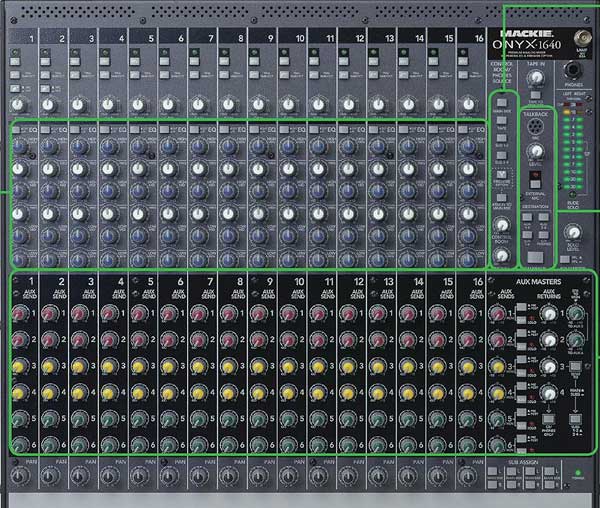Viewport: 600px width, 508px height.
Task: Click first Sub Assign L button
Action: (492, 471)
